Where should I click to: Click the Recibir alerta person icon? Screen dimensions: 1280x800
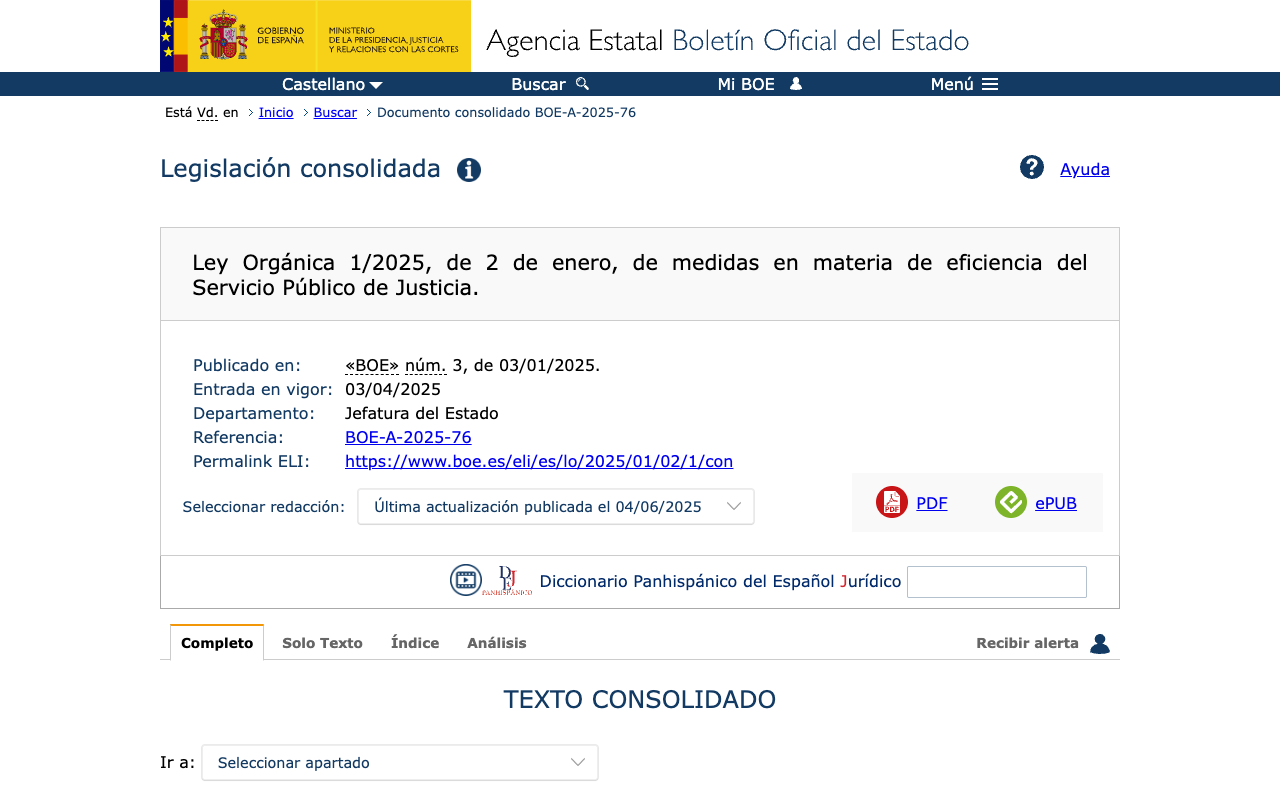click(x=1100, y=644)
